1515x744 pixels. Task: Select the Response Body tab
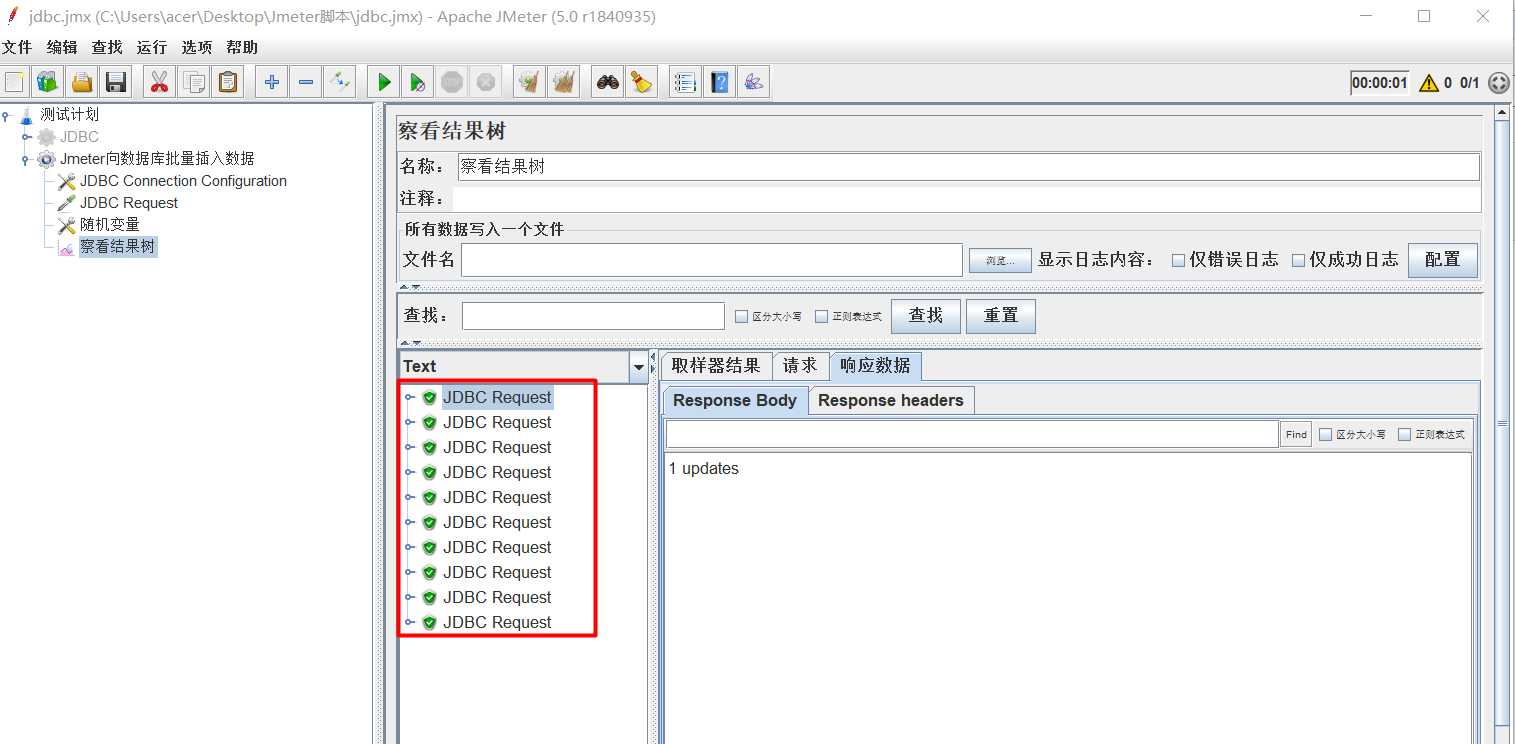click(x=735, y=400)
